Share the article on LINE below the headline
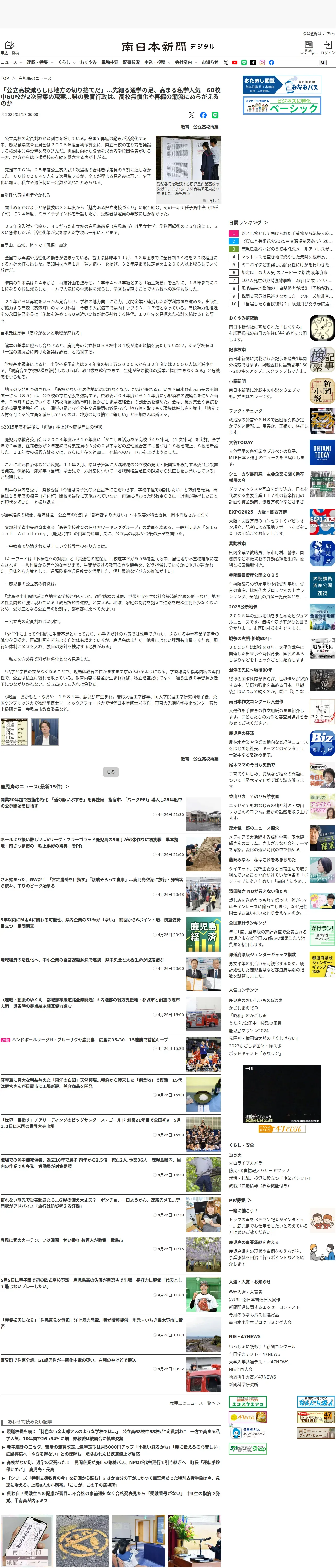This screenshot has width=336, height=1568. [215, 115]
